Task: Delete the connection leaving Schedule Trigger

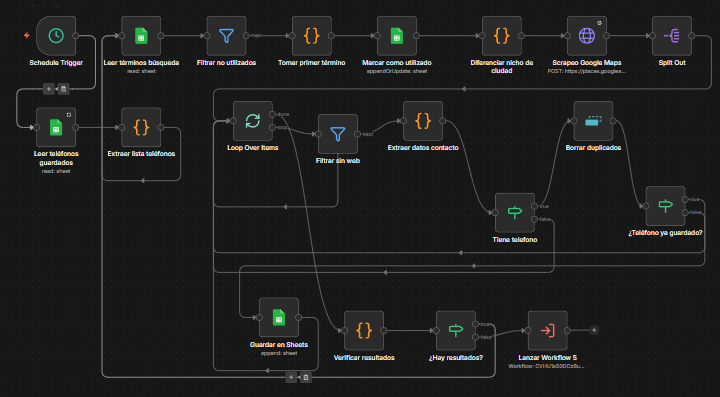Action: [63, 89]
